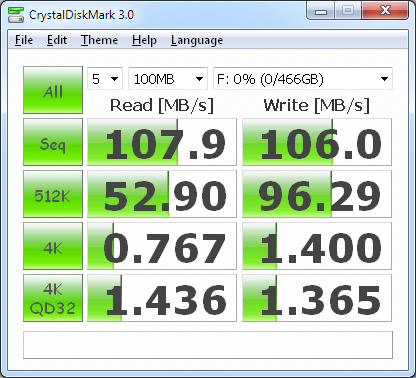The height and width of the screenshot is (378, 416).
Task: Close the CrystalDiskMark window
Action: pos(385,11)
